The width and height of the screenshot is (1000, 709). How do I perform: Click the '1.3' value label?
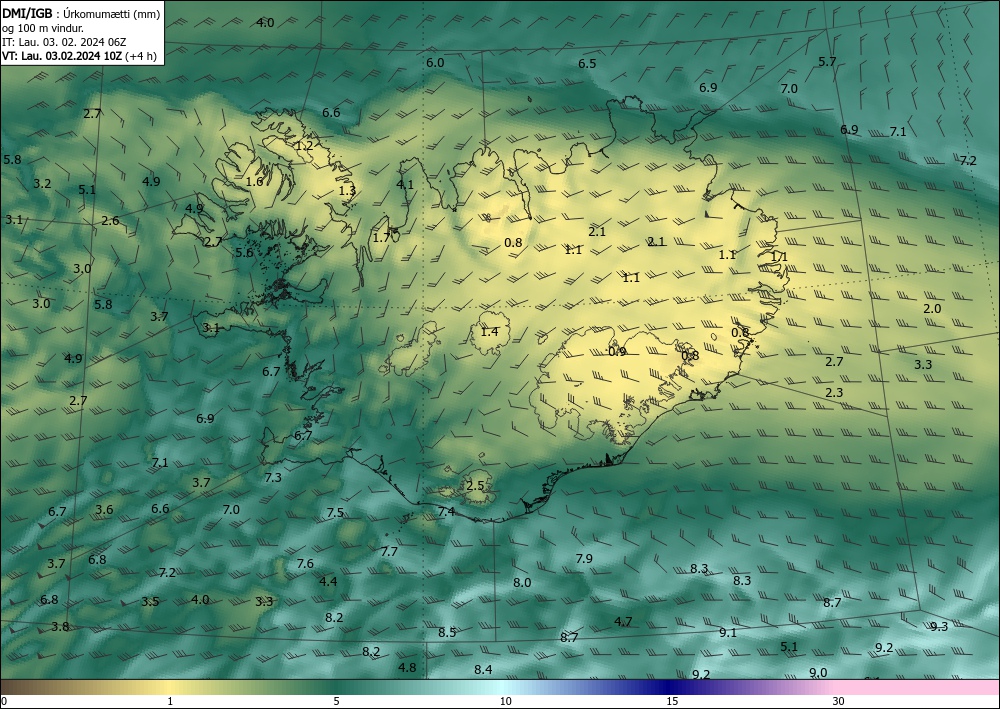347,190
